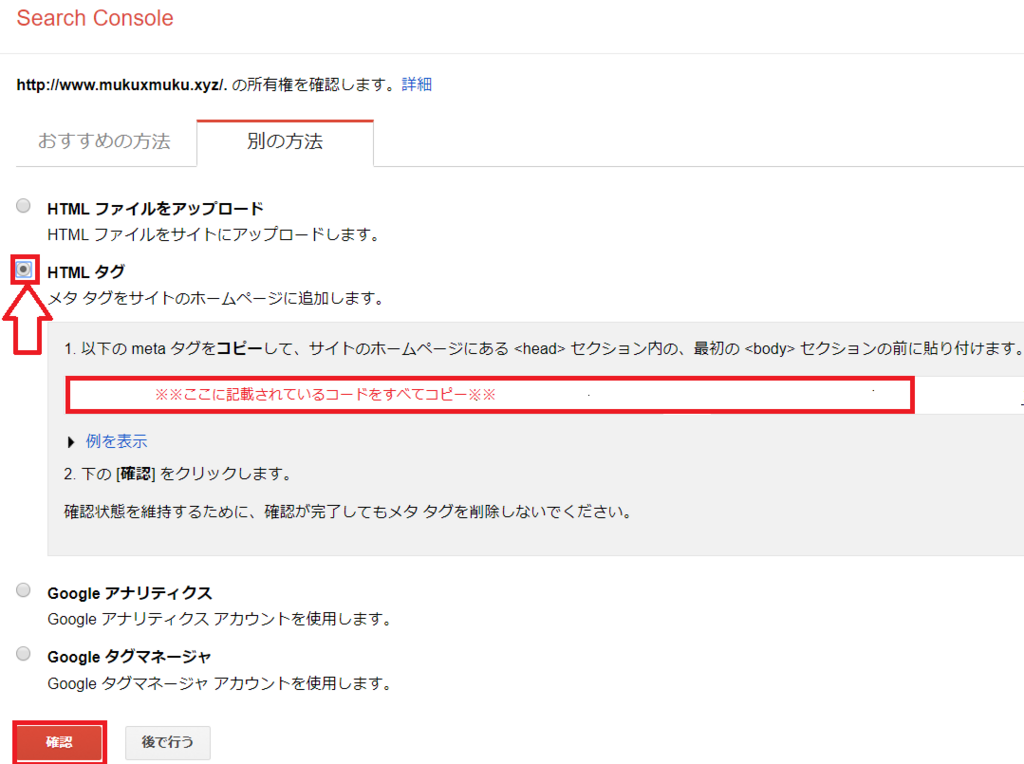Select the HTML タグ radio button
Screen dimensions: 1024x764
pyautogui.click(x=24, y=269)
